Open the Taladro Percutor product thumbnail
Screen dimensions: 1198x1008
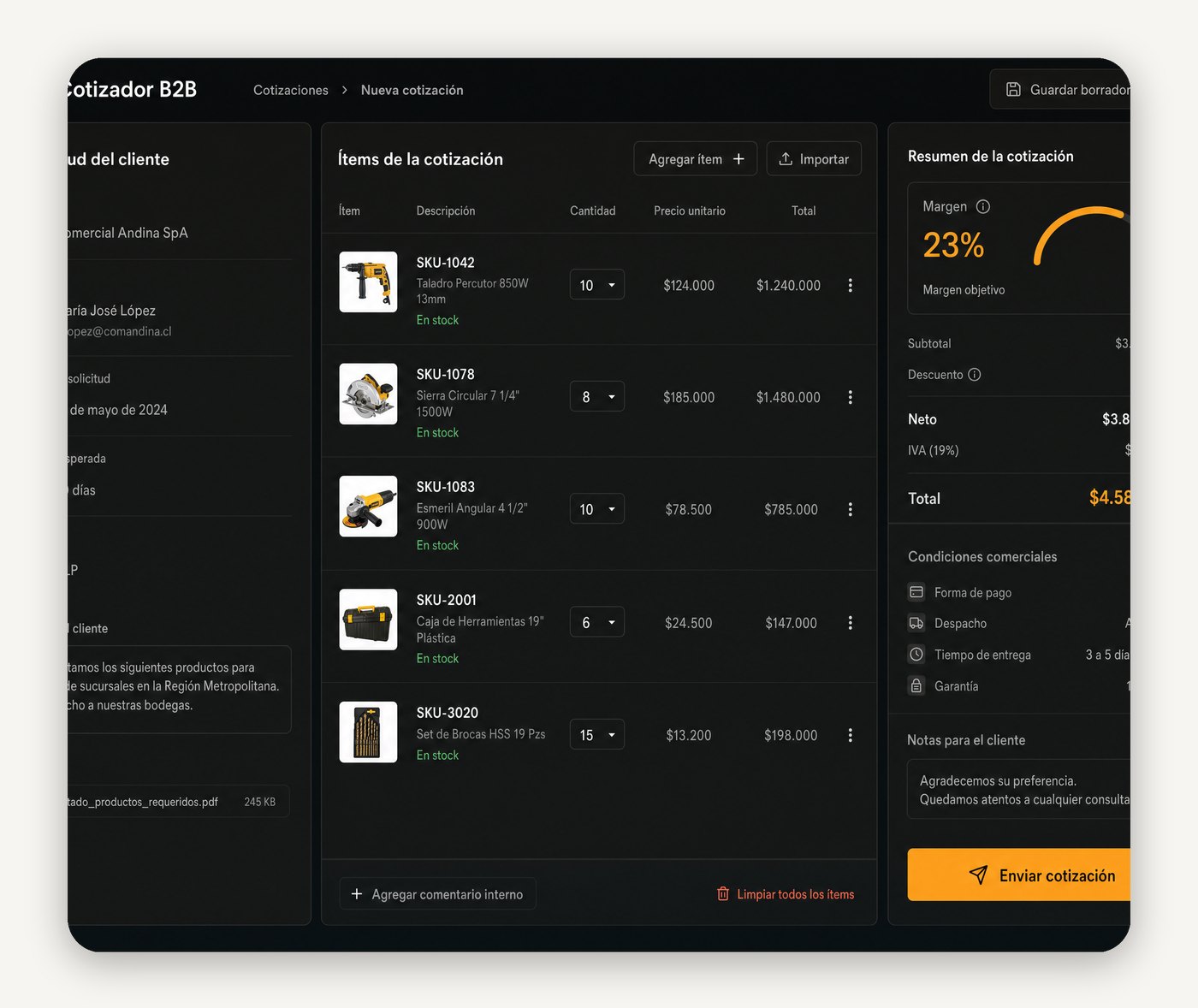[x=368, y=282]
